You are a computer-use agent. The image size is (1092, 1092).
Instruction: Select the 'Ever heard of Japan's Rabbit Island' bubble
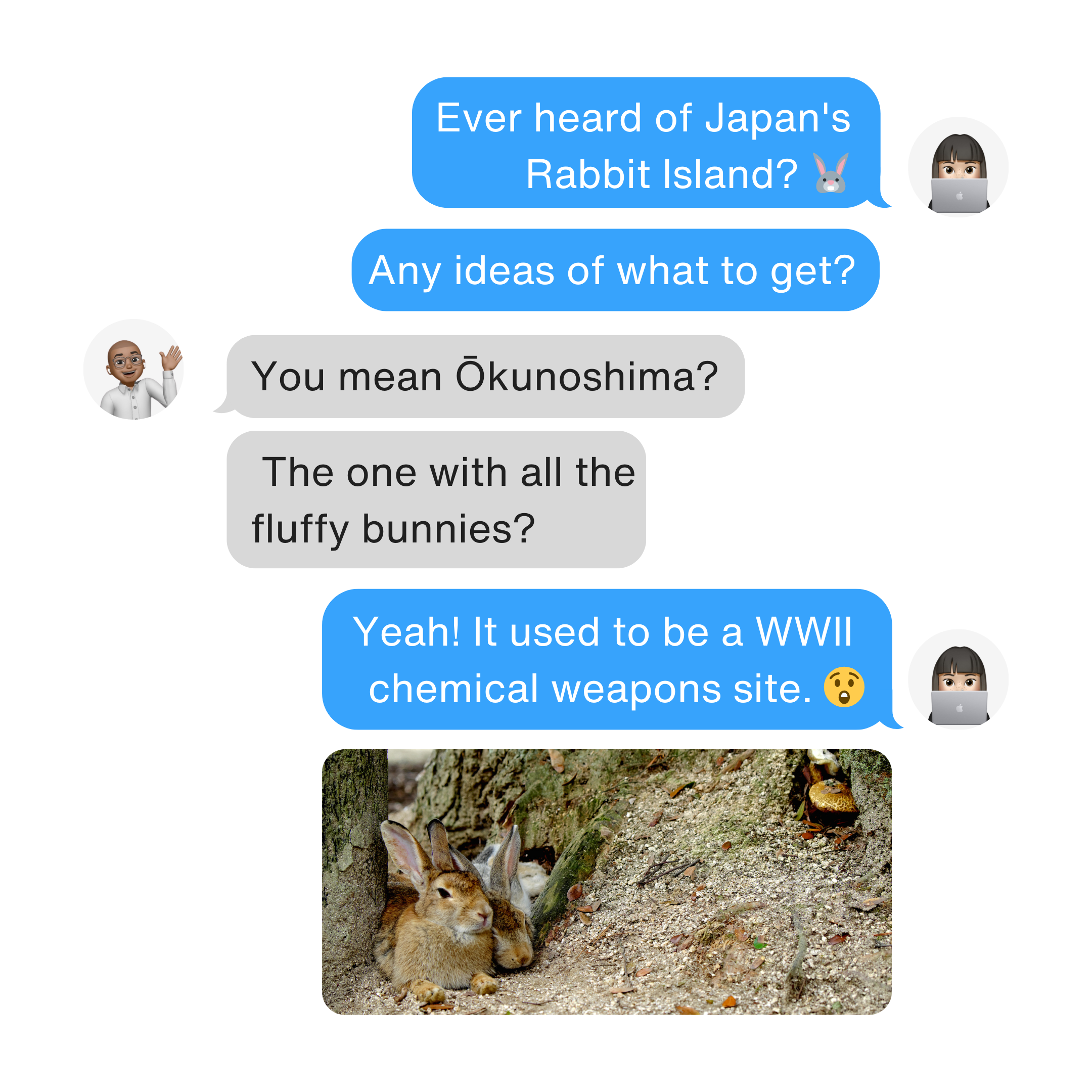646,143
